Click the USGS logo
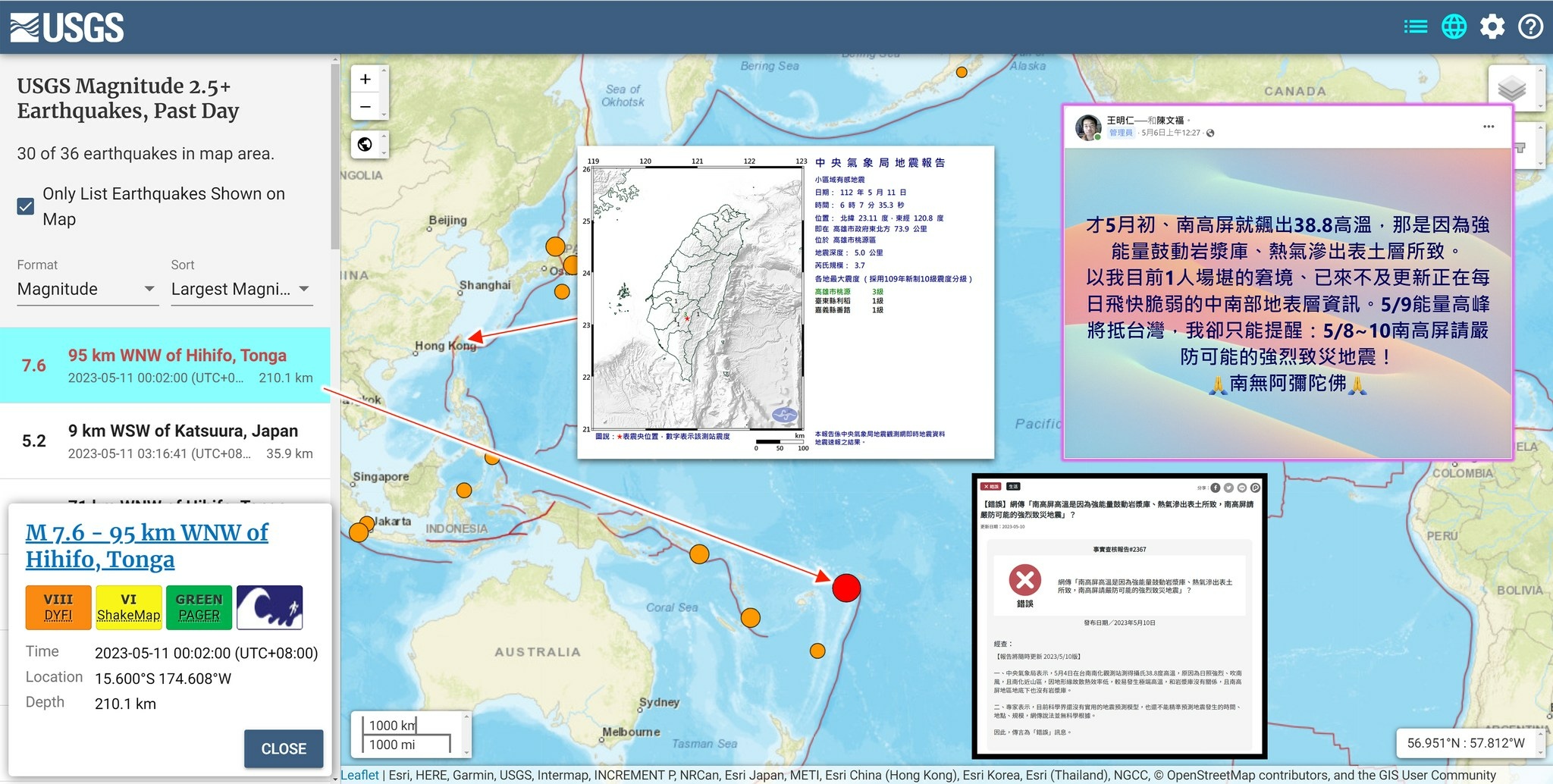 [67, 27]
